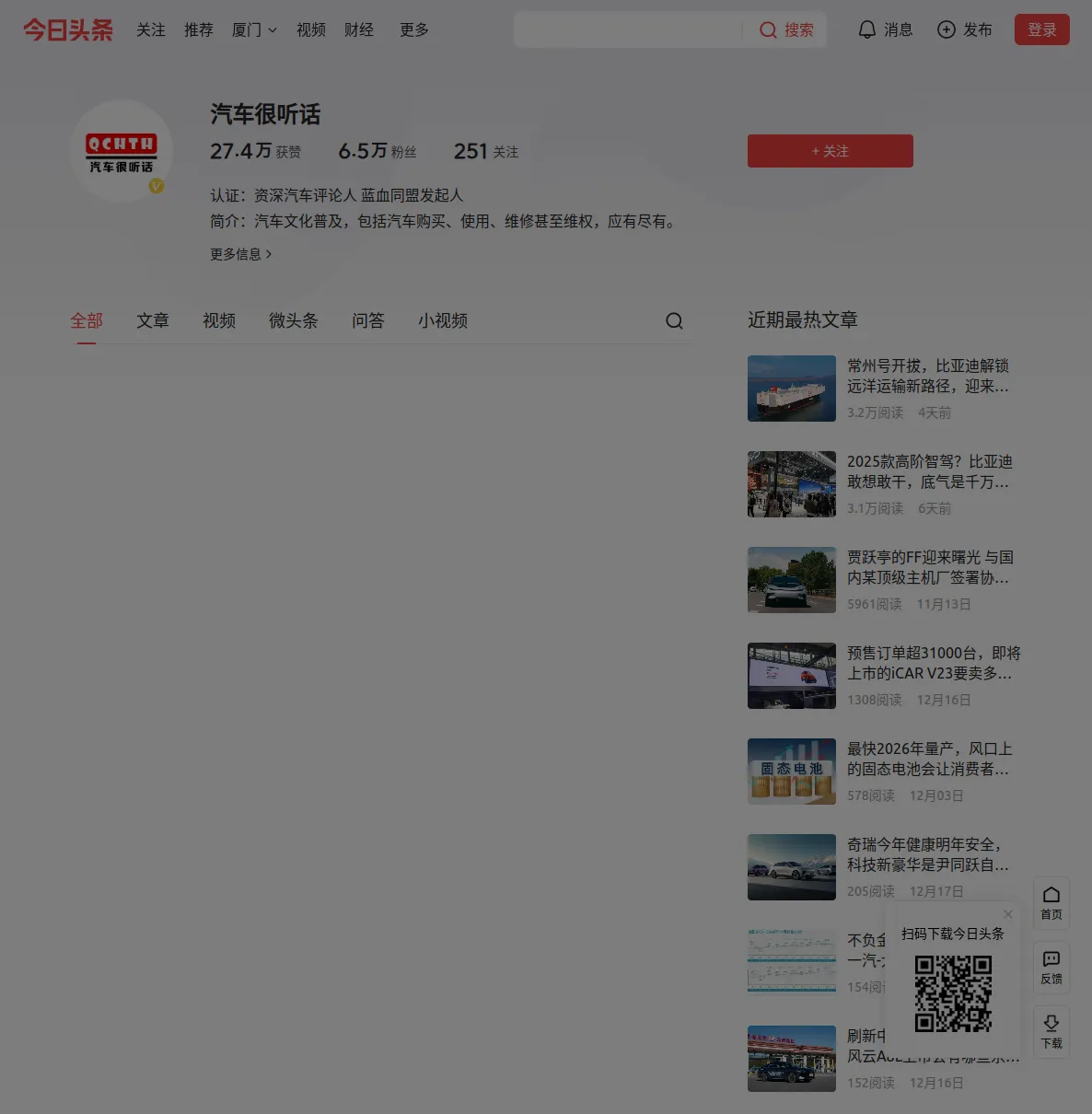Close the QR code download popup
Screen dimensions: 1092x1114
[1008, 914]
